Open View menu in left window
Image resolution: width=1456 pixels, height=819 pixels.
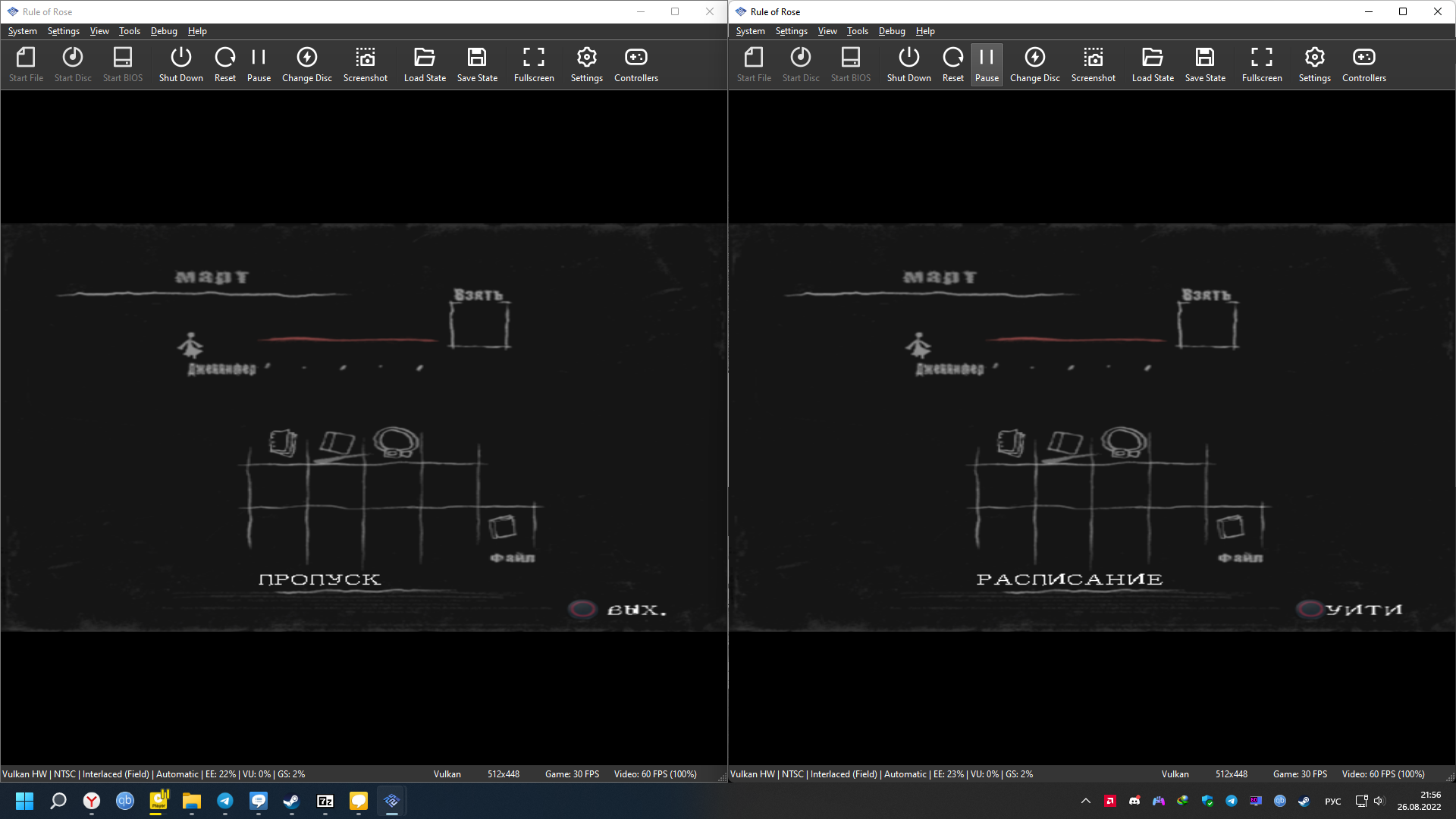pos(99,31)
